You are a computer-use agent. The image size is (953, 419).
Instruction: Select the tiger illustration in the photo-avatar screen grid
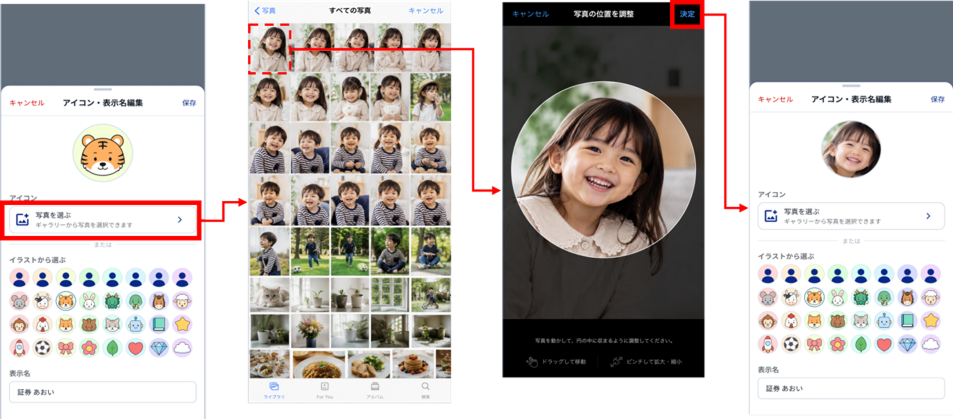pyautogui.click(x=814, y=297)
